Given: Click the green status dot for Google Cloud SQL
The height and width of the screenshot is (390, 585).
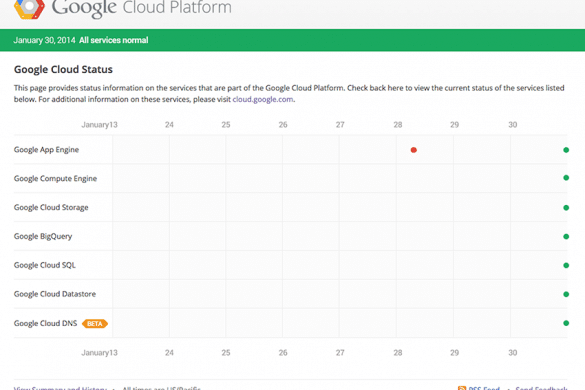Looking at the screenshot, I should [x=566, y=265].
